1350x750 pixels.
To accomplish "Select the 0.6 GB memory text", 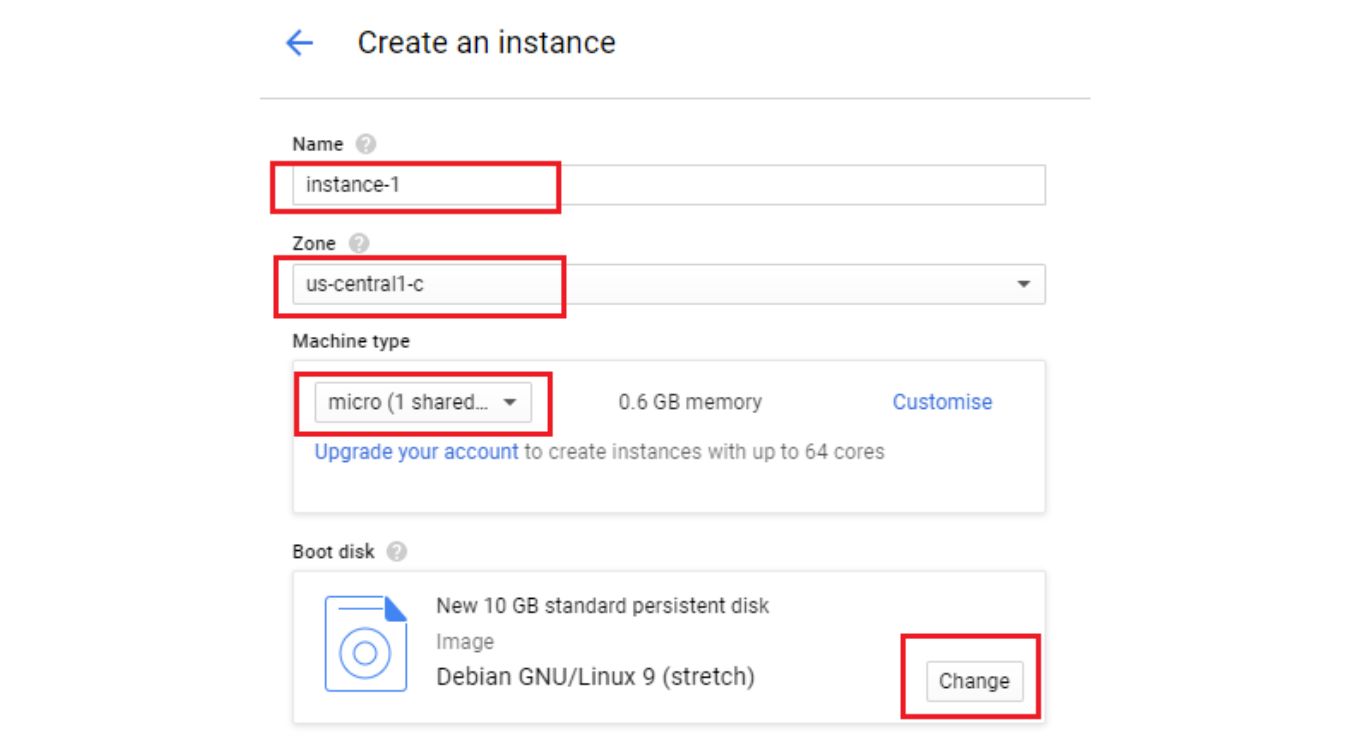I will click(690, 402).
